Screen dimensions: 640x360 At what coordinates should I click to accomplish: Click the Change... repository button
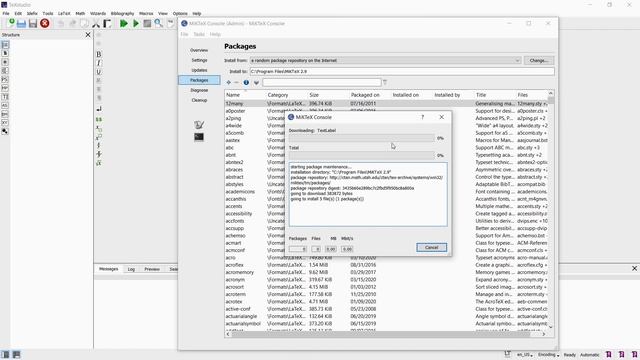click(x=539, y=60)
